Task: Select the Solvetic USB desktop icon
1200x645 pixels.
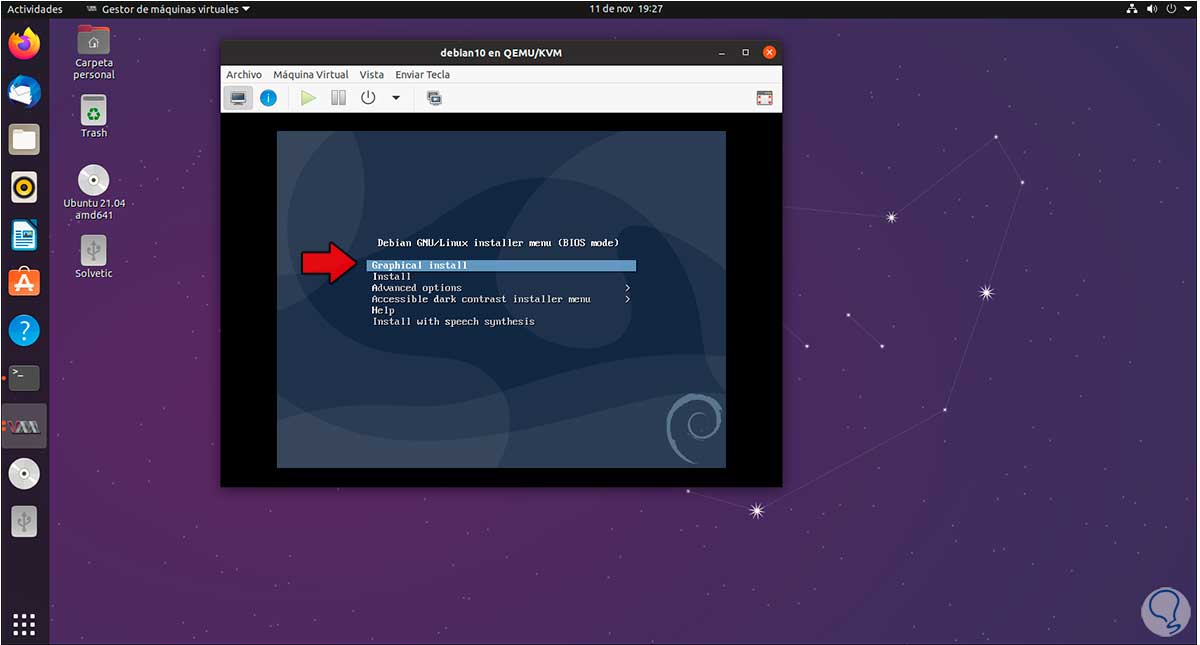Action: coord(94,258)
